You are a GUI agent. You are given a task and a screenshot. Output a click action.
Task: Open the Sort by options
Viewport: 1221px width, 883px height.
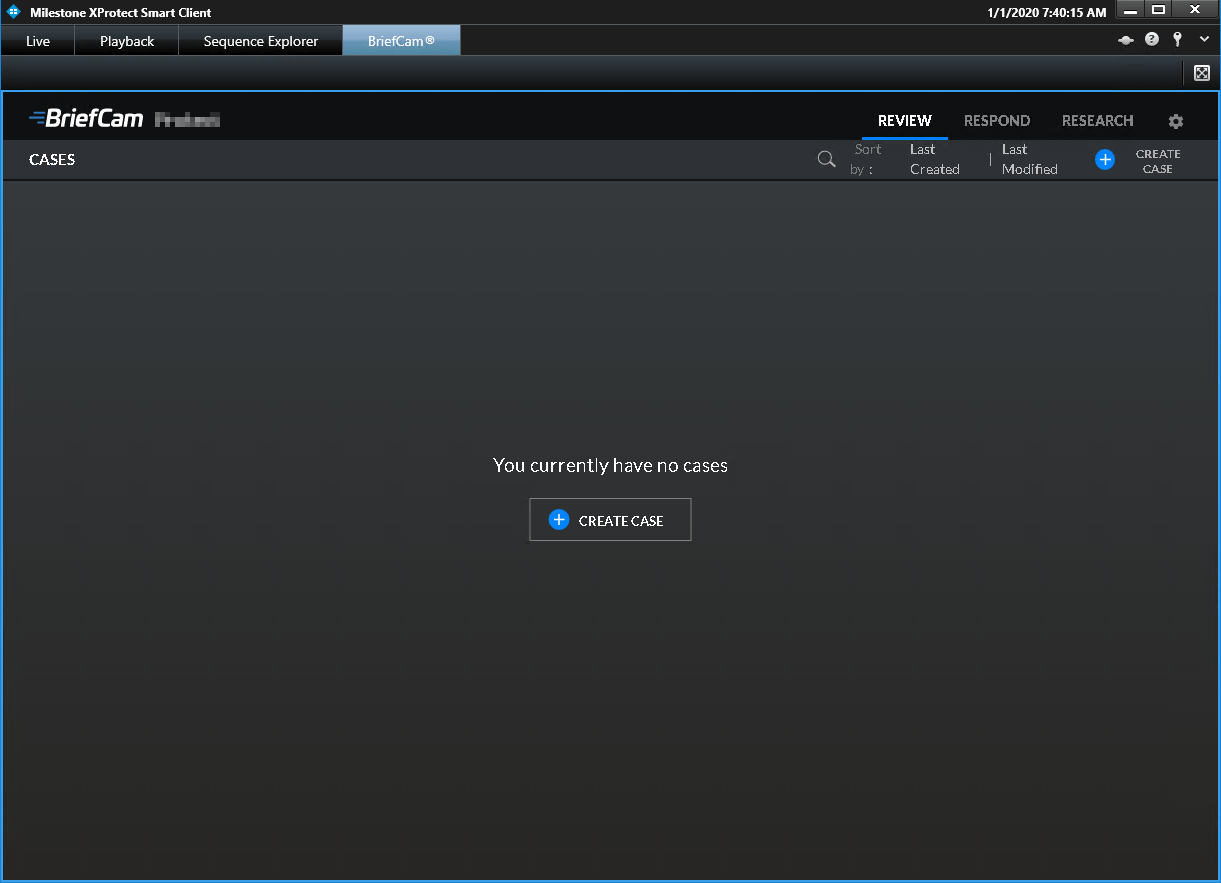(866, 159)
